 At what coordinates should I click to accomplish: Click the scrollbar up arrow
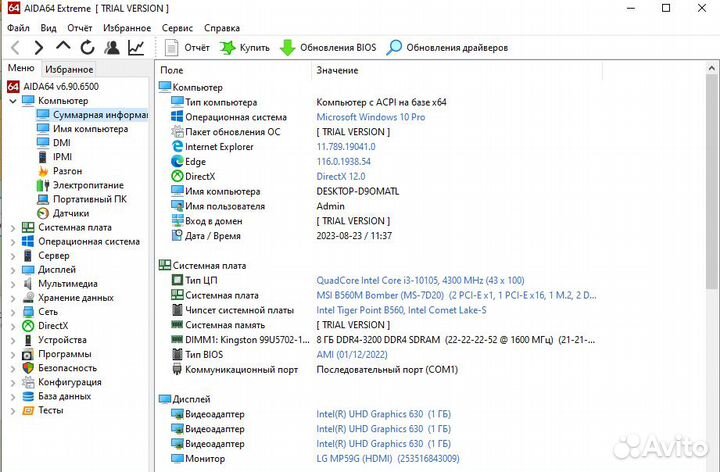(x=711, y=68)
